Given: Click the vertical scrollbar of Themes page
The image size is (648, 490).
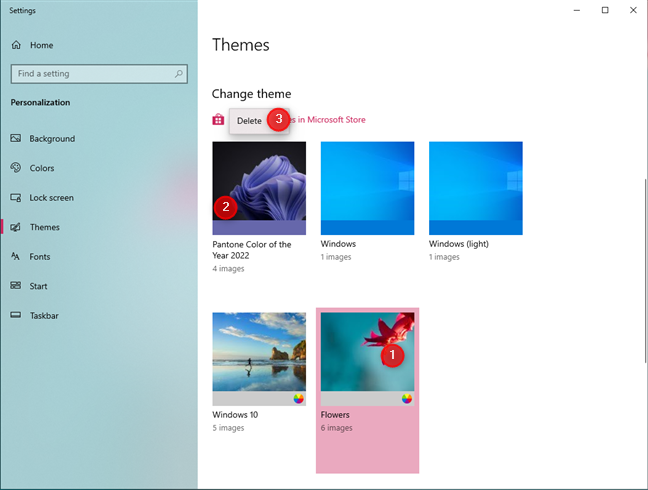Looking at the screenshot, I should pyautogui.click(x=645, y=271).
